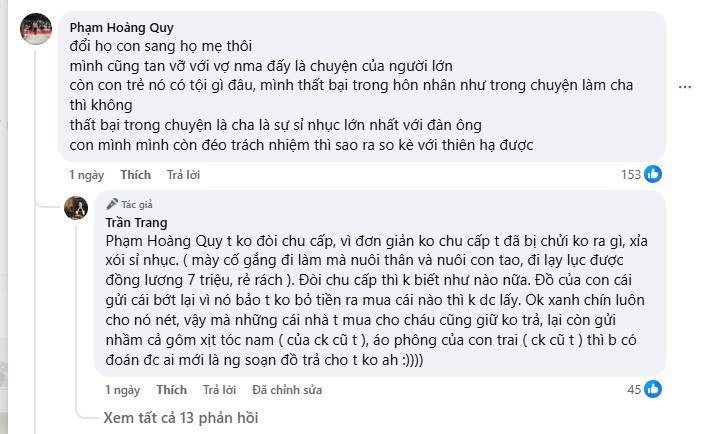The image size is (701, 434).
Task: Click the Tác giả author badge pen icon
Action: pos(111,203)
